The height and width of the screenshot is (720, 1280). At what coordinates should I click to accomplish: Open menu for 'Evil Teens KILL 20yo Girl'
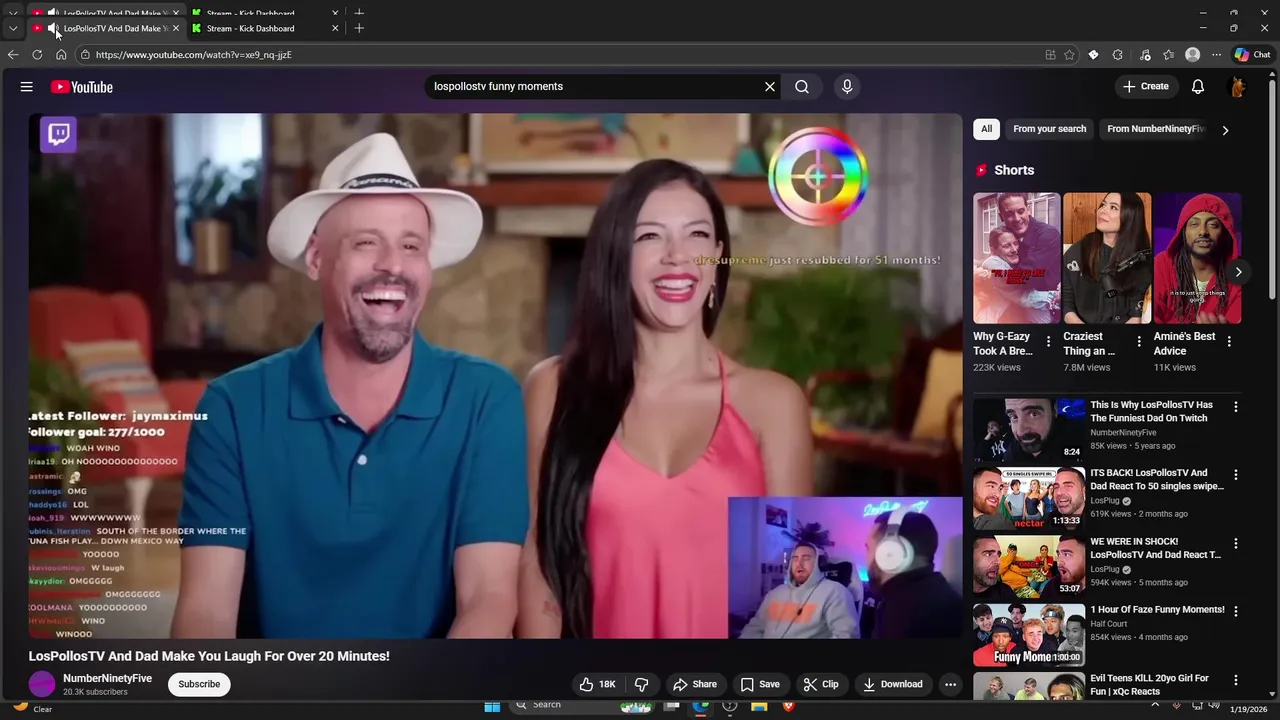click(x=1236, y=679)
